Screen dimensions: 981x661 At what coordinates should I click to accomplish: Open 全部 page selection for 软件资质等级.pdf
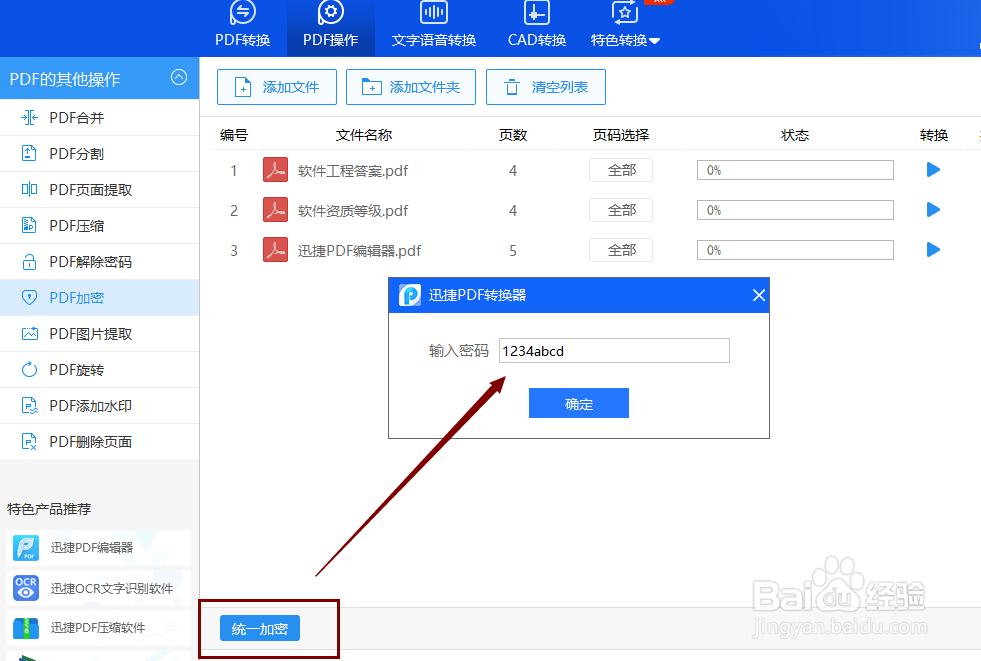pyautogui.click(x=621, y=210)
